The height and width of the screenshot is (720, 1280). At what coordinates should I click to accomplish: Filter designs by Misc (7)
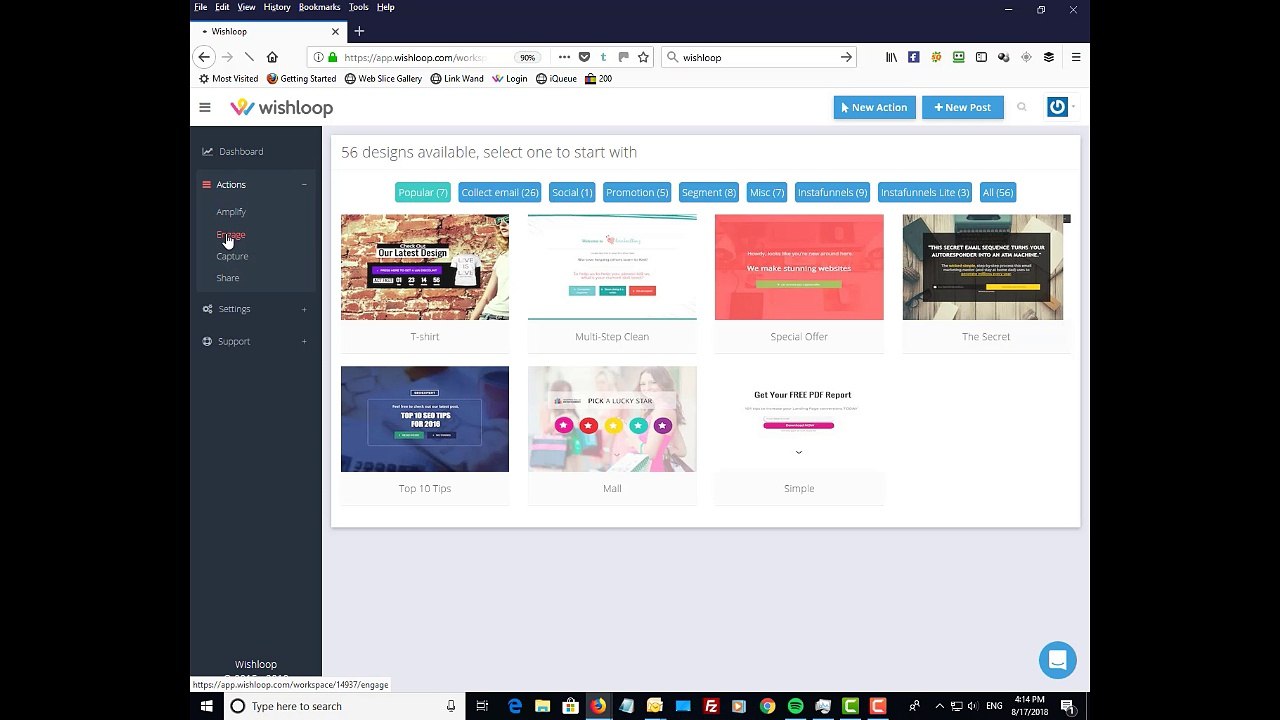coord(767,193)
